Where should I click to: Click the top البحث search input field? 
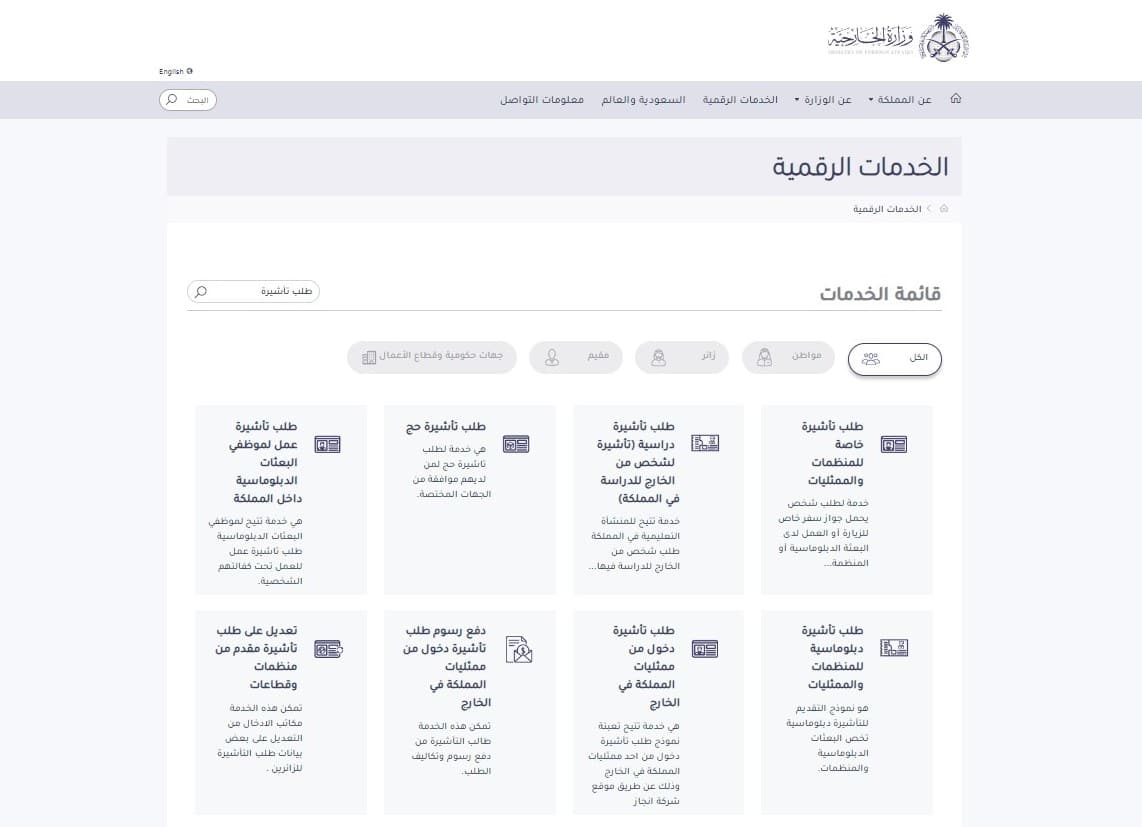click(188, 100)
